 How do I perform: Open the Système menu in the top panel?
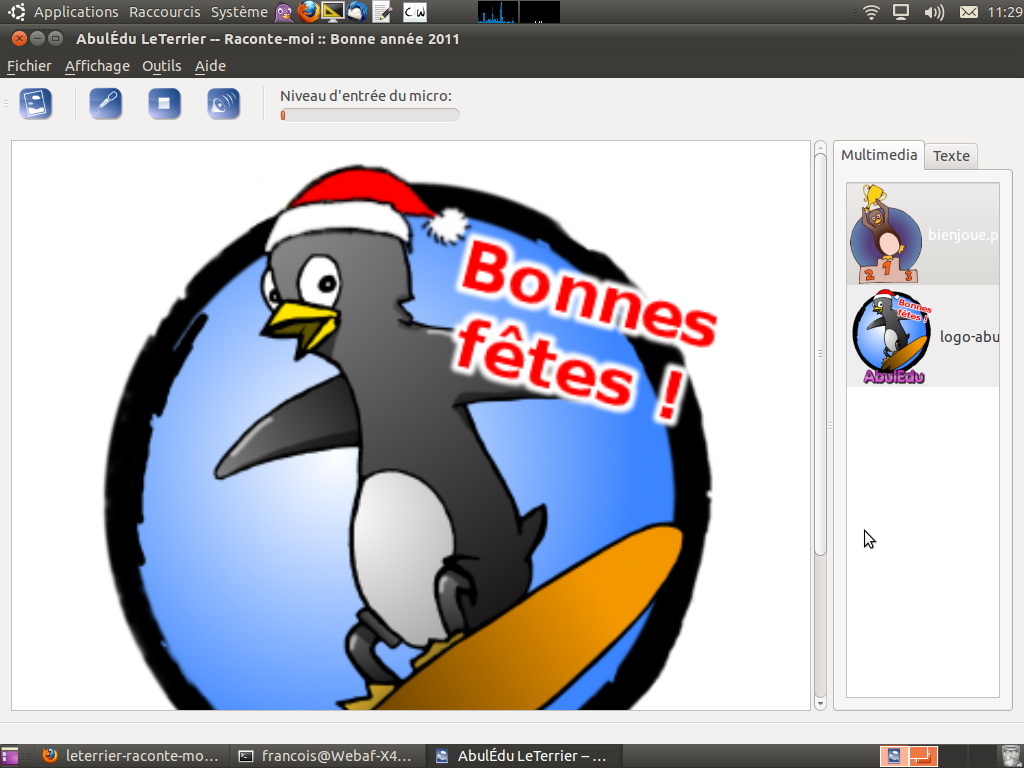click(239, 12)
